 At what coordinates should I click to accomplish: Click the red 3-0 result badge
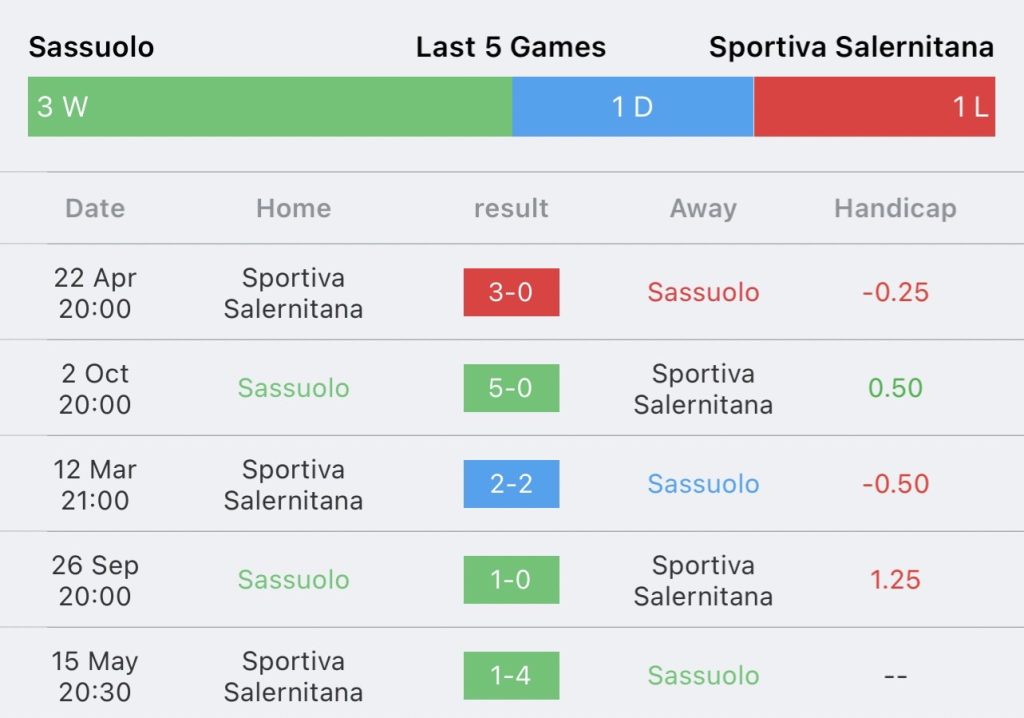(x=511, y=292)
